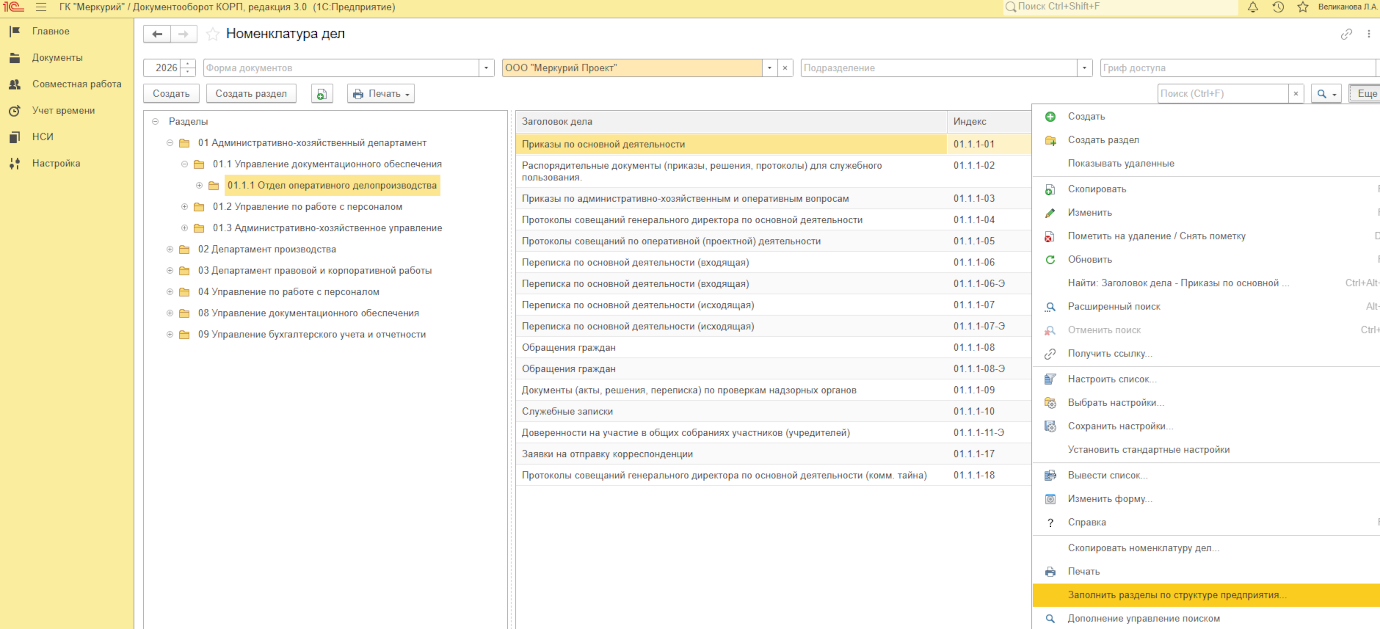Expand the 02 Департамент производства section
1380x629 pixels.
pyautogui.click(x=170, y=249)
